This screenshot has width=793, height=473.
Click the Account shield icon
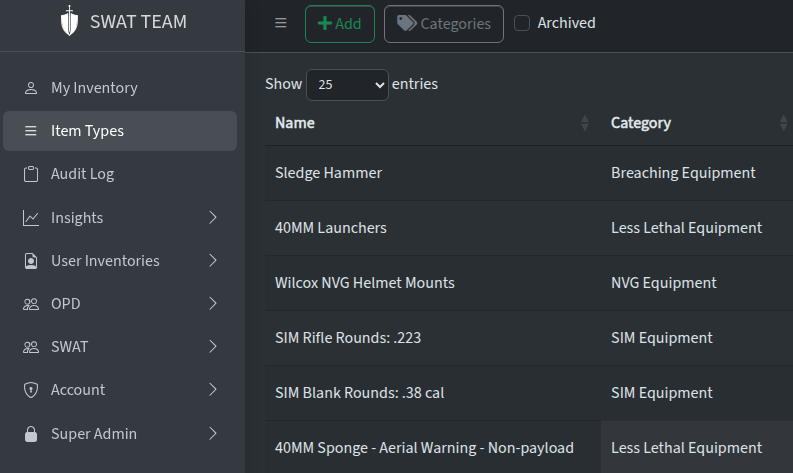tap(31, 390)
